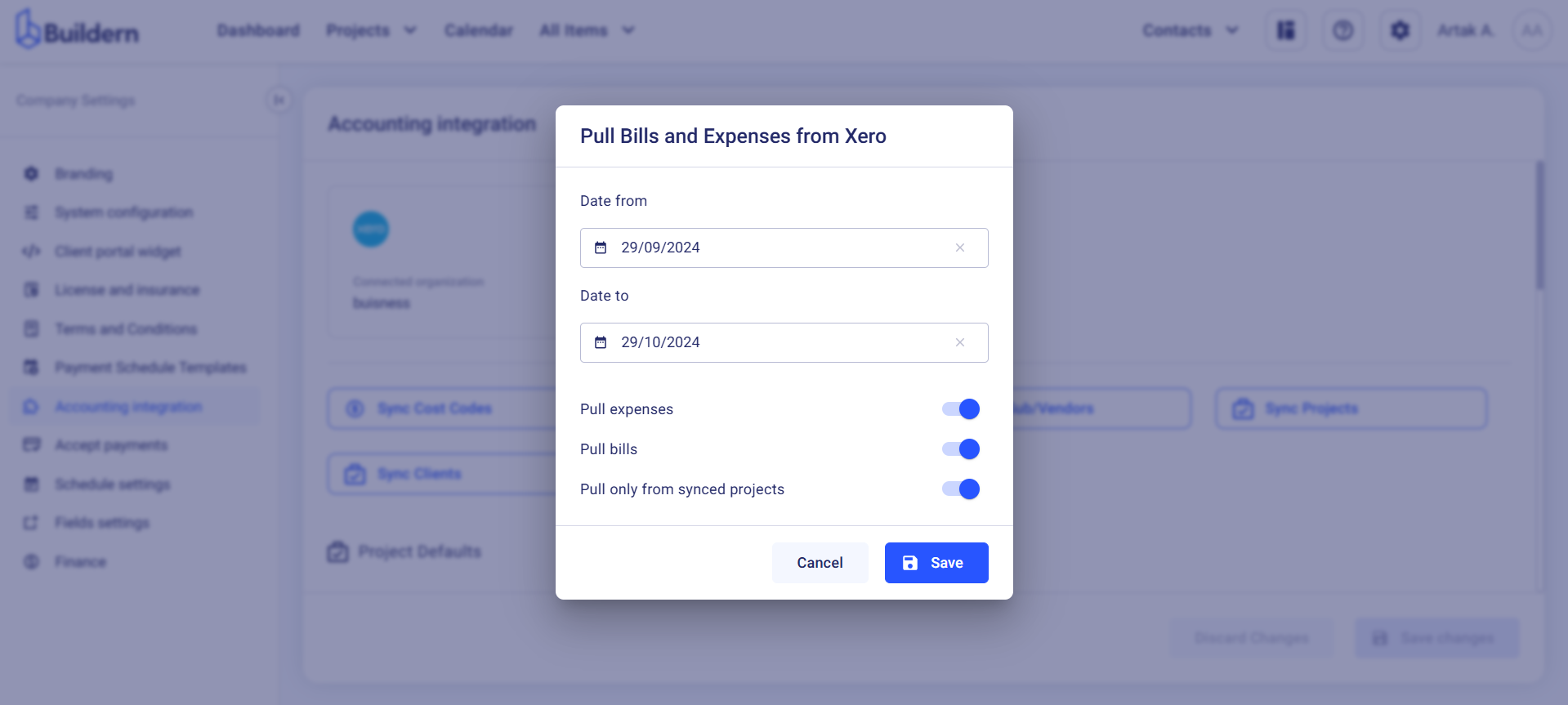Click the Terms and Conditions icon
The width and height of the screenshot is (1568, 705).
pos(31,329)
